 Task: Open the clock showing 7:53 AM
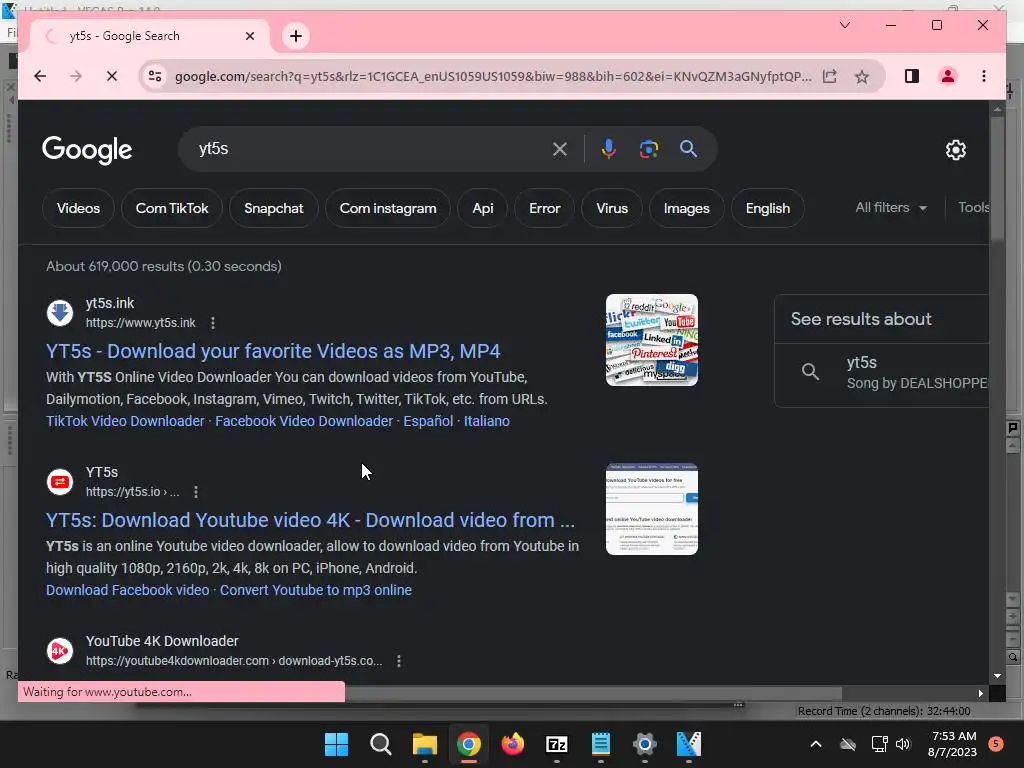(952, 744)
